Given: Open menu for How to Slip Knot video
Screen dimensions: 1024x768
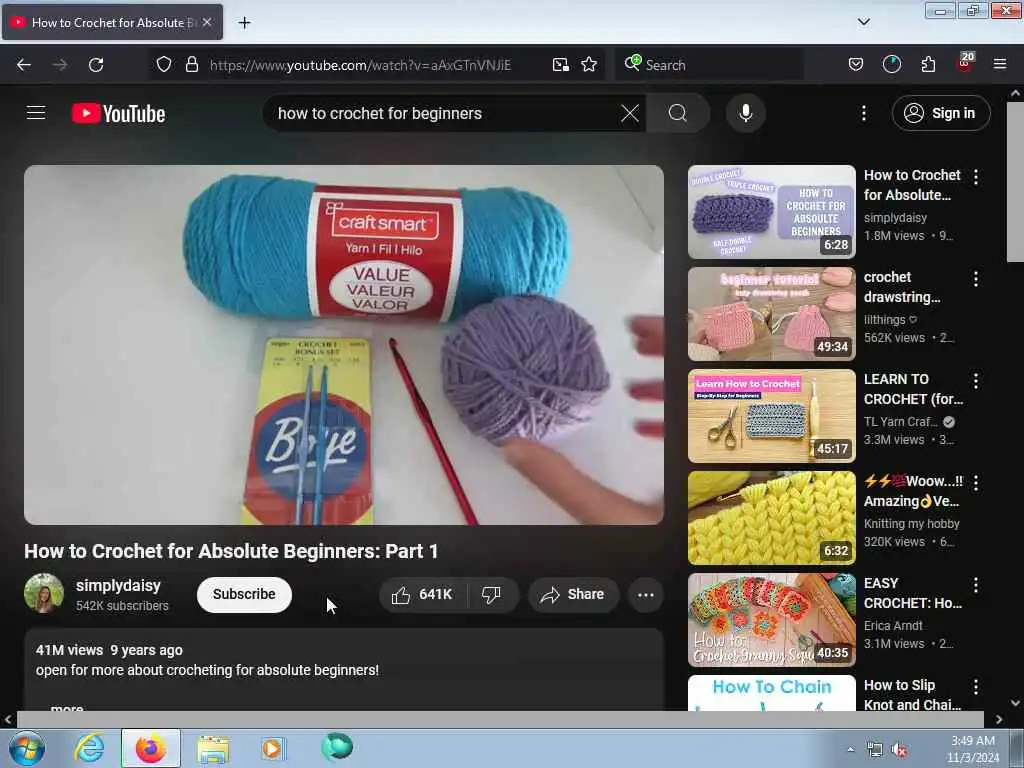Looking at the screenshot, I should (x=976, y=686).
